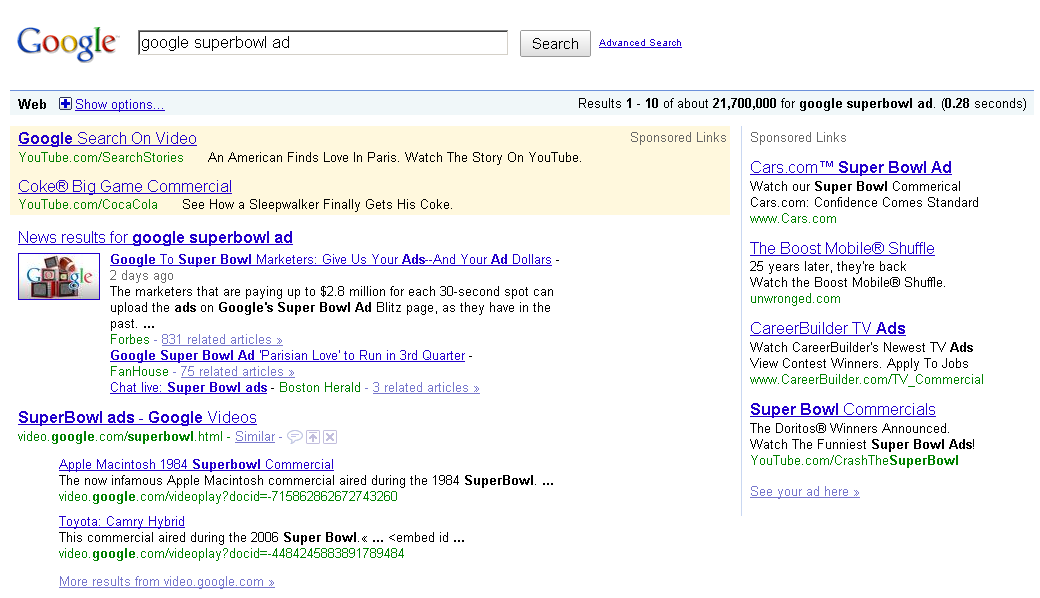Viewport: 1040px width, 598px height.
Task: Select the Web label in results bar
Action: 32,104
